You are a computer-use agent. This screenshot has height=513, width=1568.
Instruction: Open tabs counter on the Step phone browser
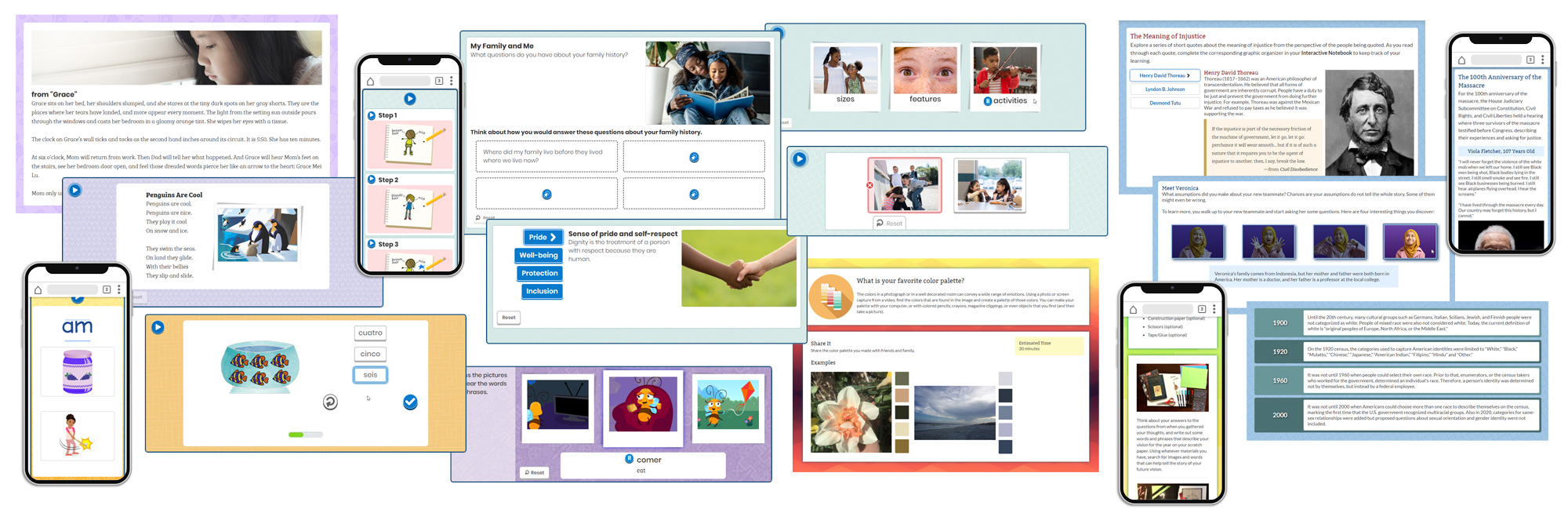[439, 81]
